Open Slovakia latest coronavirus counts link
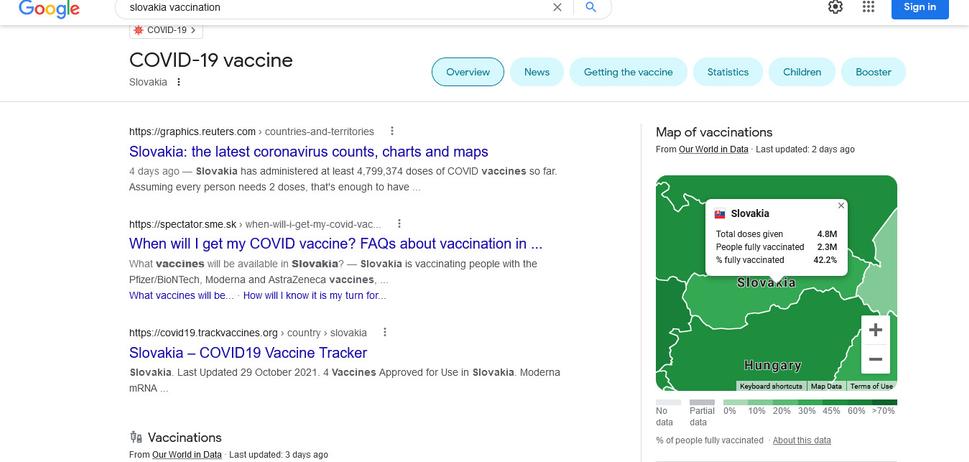The height and width of the screenshot is (462, 969). pyautogui.click(x=308, y=151)
